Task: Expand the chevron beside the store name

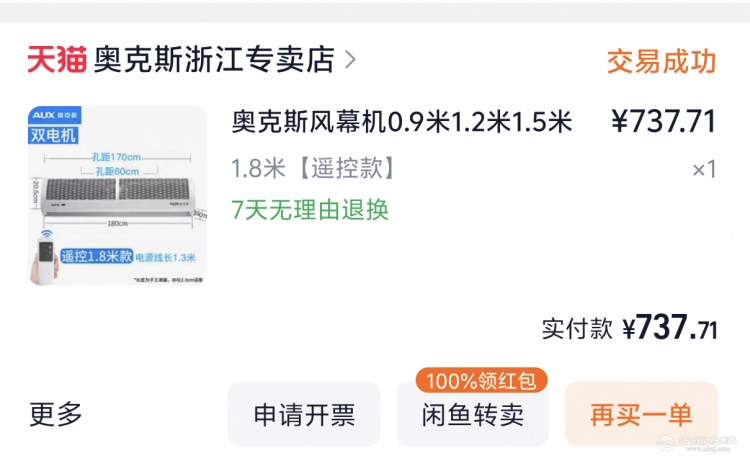Action: click(349, 59)
